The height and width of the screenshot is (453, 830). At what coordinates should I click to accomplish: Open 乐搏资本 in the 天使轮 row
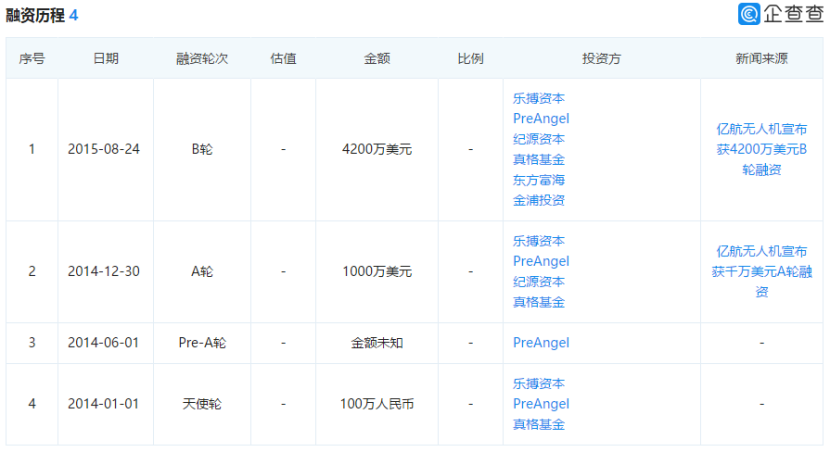(x=538, y=384)
